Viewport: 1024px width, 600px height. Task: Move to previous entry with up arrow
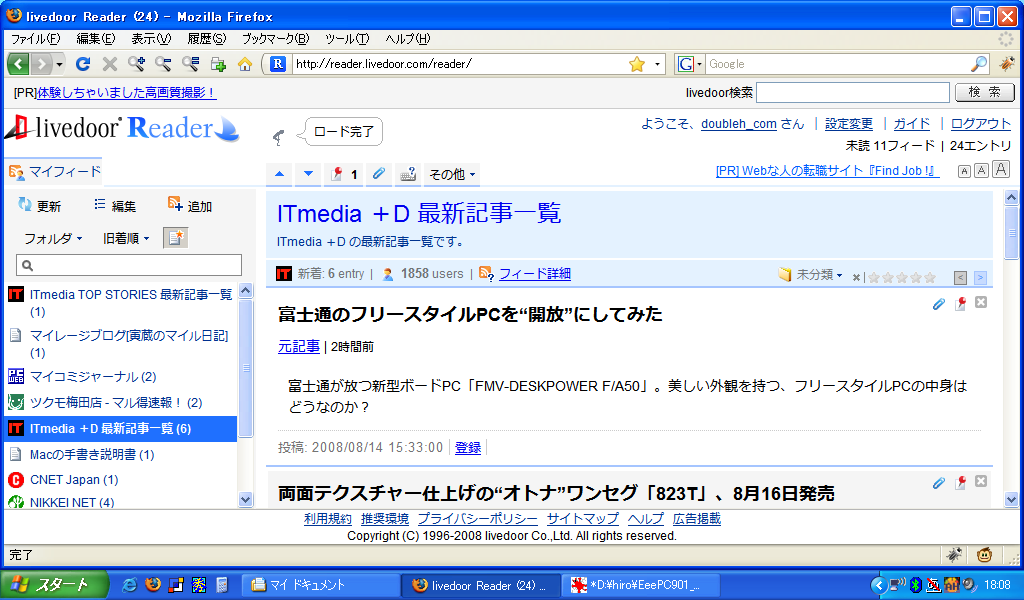[280, 174]
